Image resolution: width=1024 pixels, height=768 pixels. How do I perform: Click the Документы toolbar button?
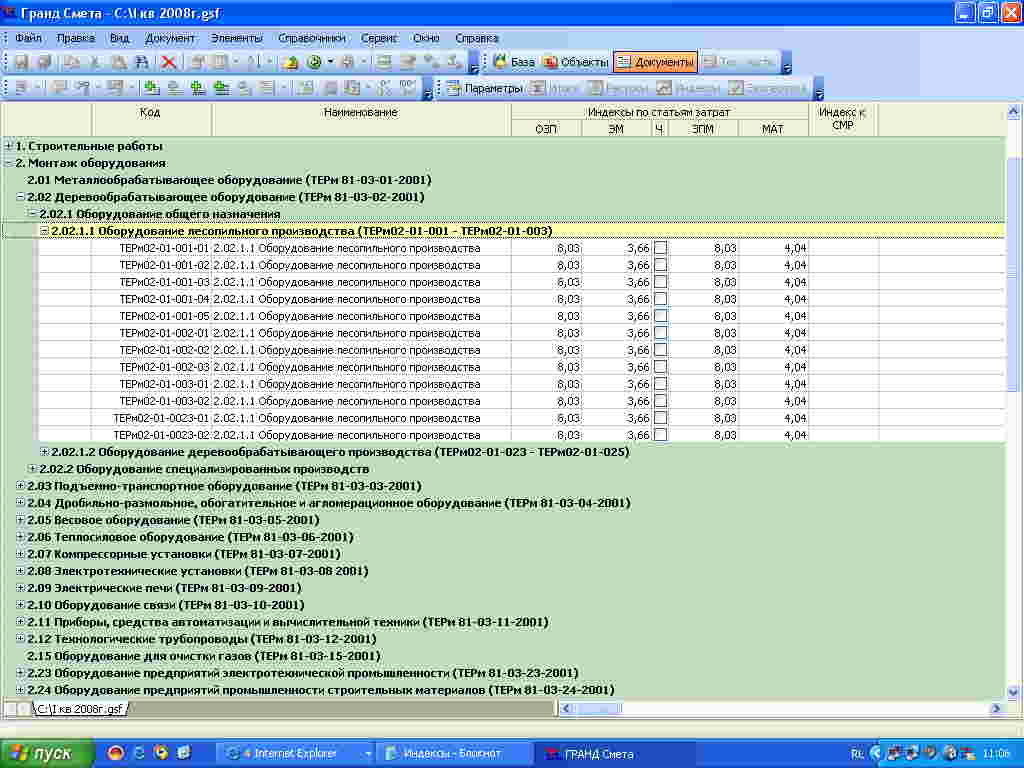point(655,62)
